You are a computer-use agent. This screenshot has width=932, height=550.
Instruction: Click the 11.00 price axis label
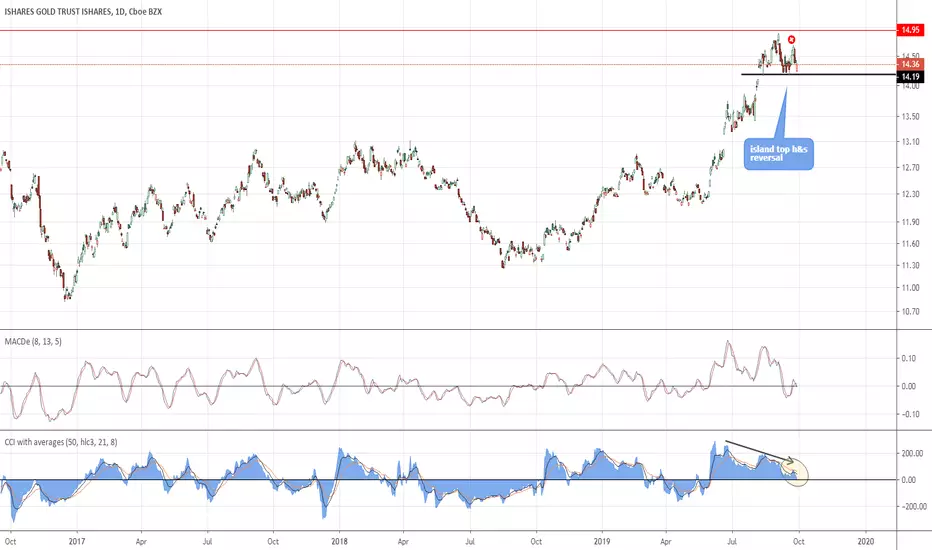(910, 288)
